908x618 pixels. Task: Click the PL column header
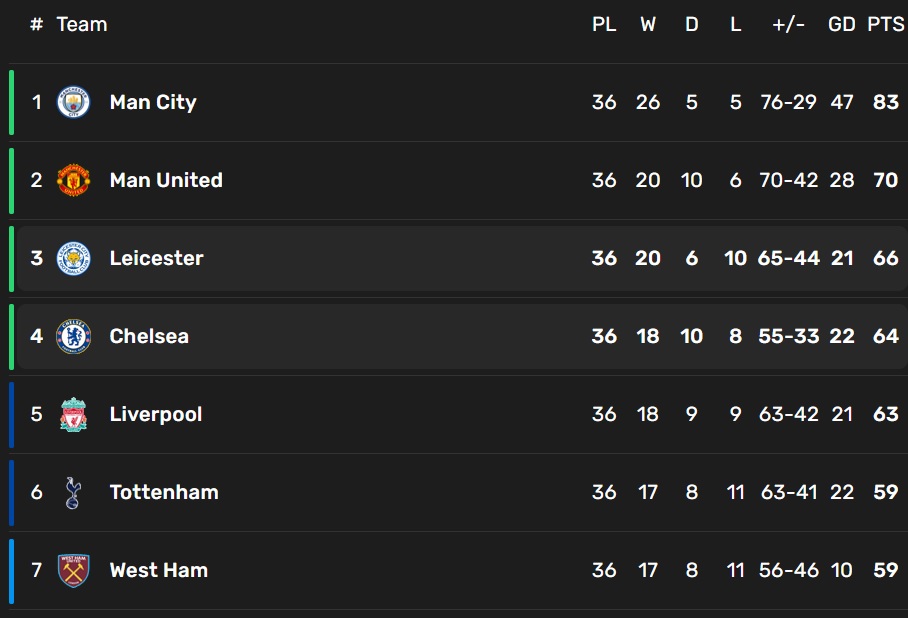point(604,24)
